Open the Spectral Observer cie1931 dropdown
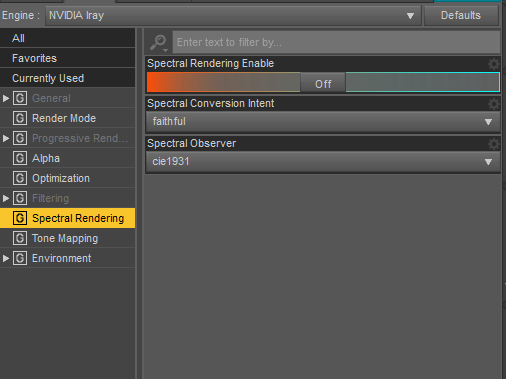Screen dimensions: 506x379 (323, 162)
